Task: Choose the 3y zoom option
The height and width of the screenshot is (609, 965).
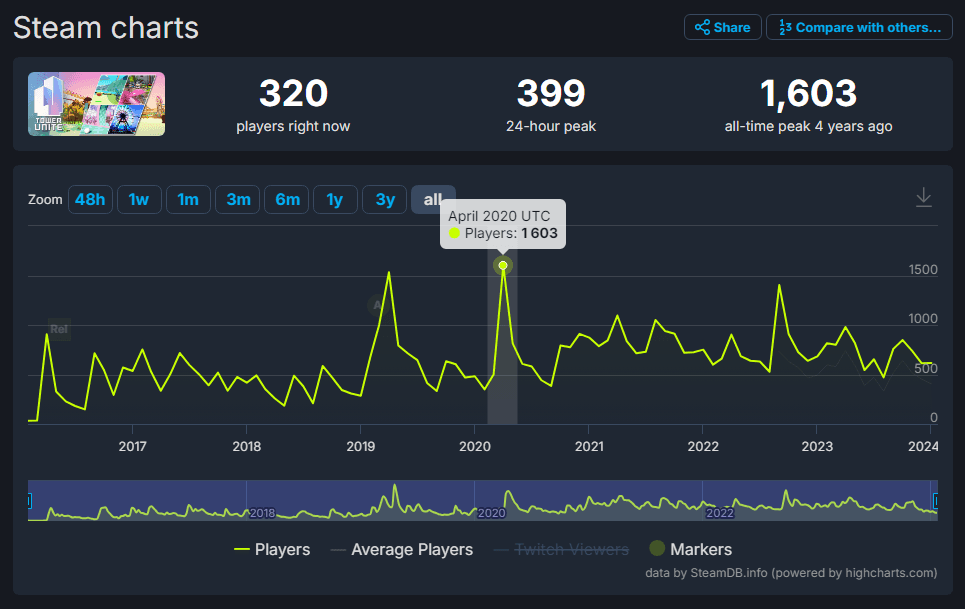Action: point(385,199)
